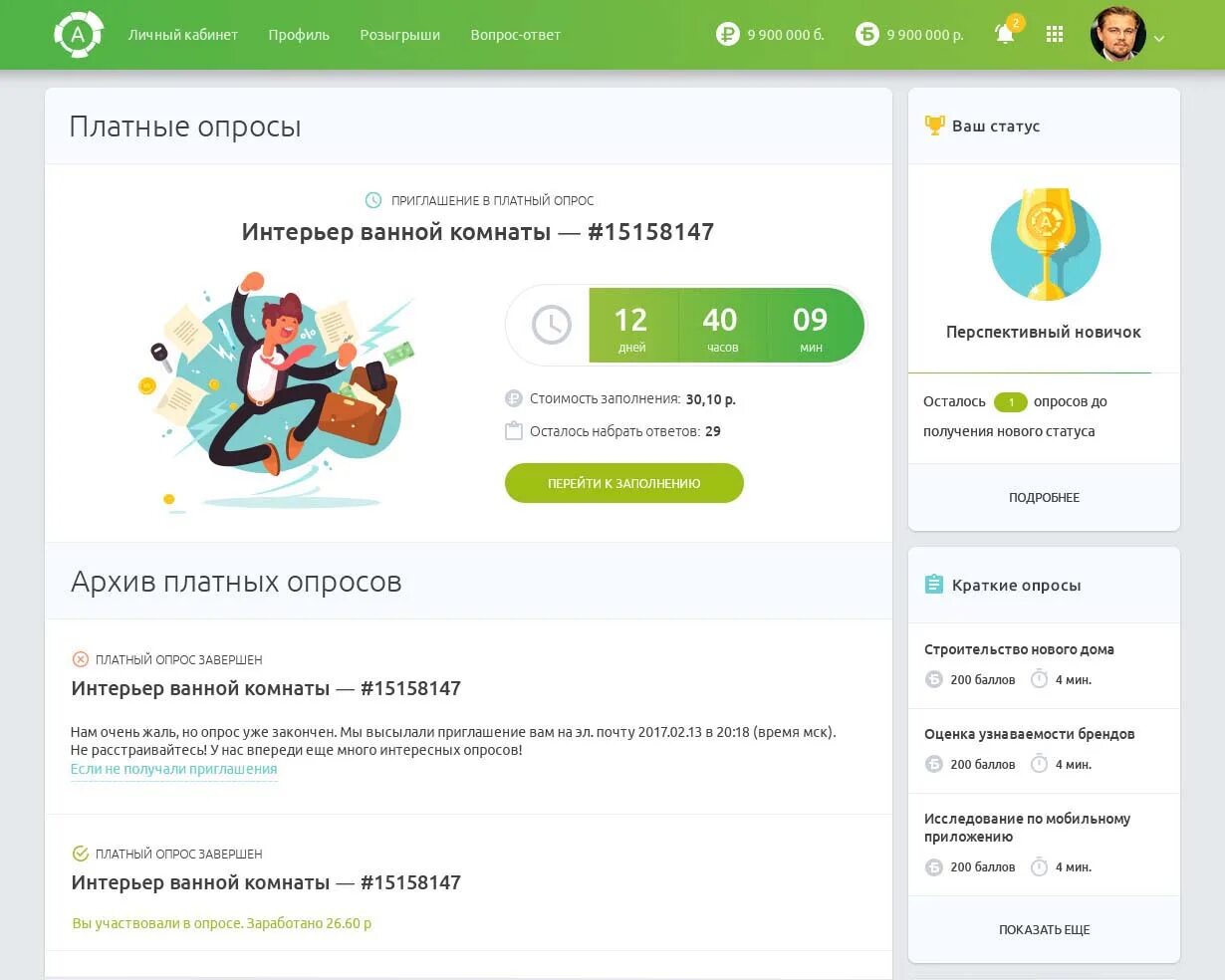The image size is (1225, 980).
Task: Click the bonus points B coin icon
Action: (867, 34)
